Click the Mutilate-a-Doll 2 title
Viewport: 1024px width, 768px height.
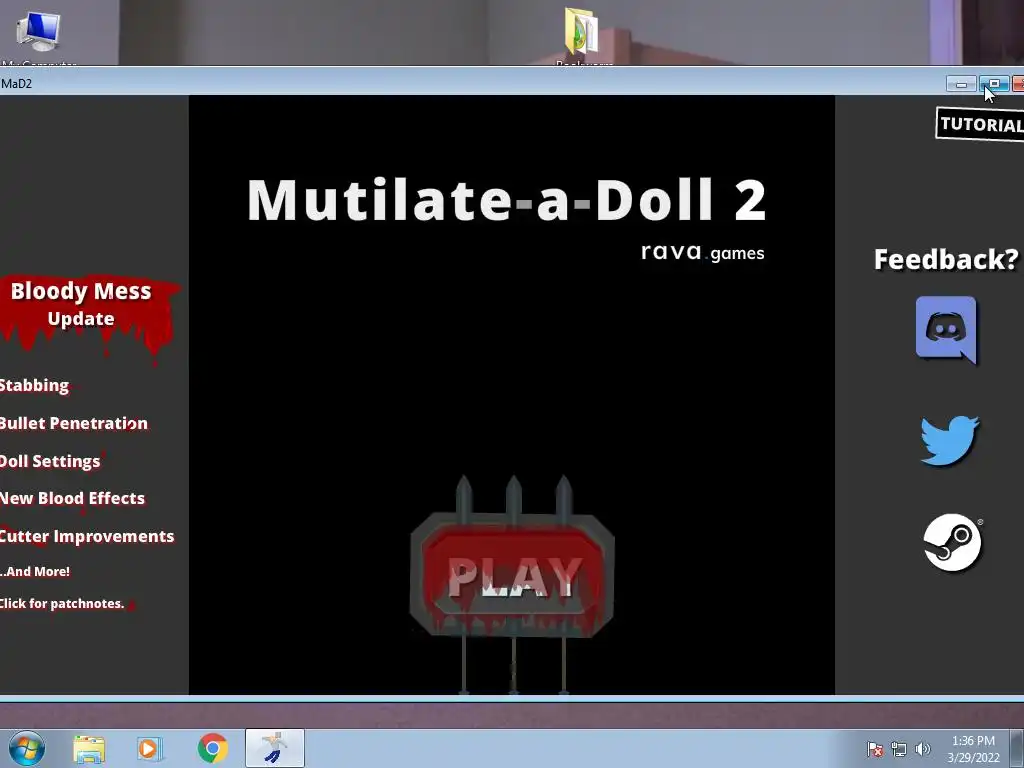point(507,200)
